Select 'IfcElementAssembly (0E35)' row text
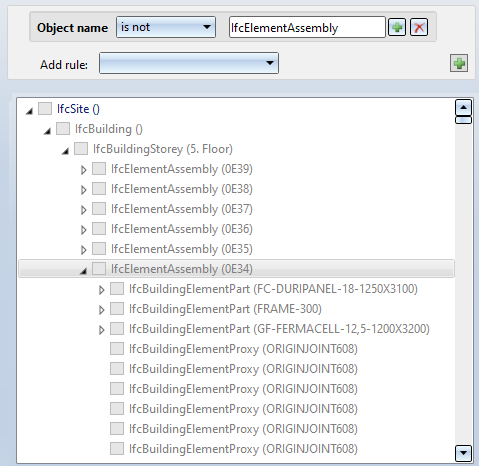The height and width of the screenshot is (466, 479). click(182, 249)
